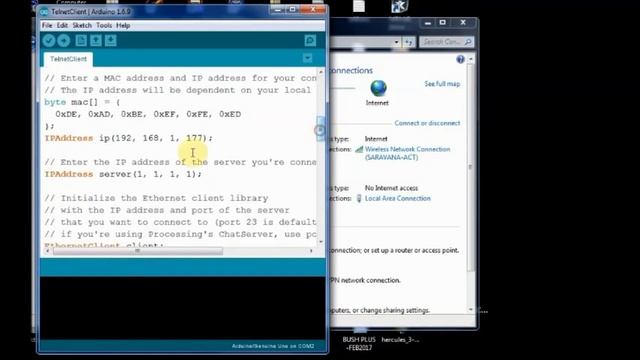Click 'Connect or disconnect' link
This screenshot has width=640, height=360.
click(x=427, y=123)
